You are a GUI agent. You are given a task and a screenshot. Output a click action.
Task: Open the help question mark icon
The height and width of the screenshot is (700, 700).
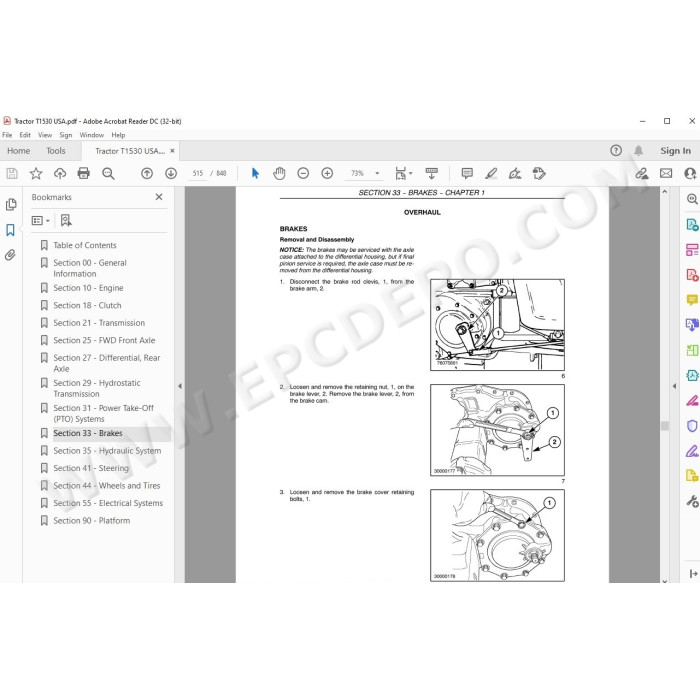coord(616,150)
